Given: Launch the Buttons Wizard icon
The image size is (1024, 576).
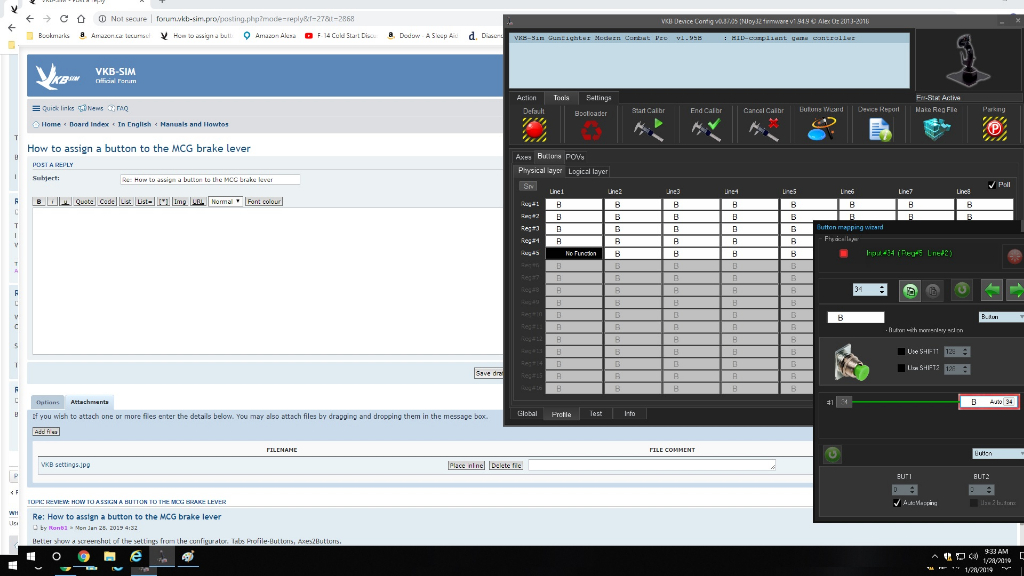Looking at the screenshot, I should (x=821, y=129).
